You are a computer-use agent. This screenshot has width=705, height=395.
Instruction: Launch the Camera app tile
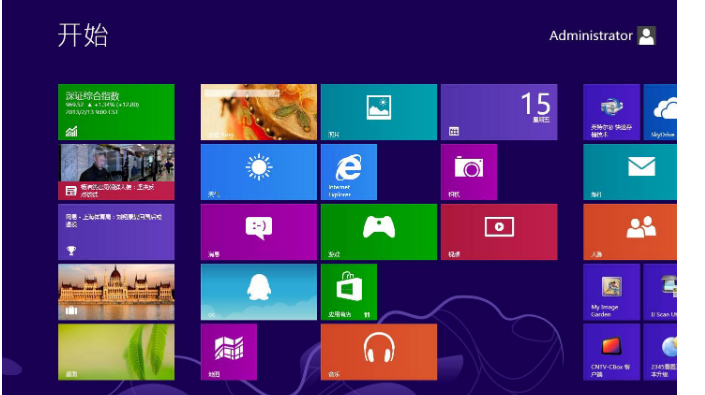click(469, 172)
